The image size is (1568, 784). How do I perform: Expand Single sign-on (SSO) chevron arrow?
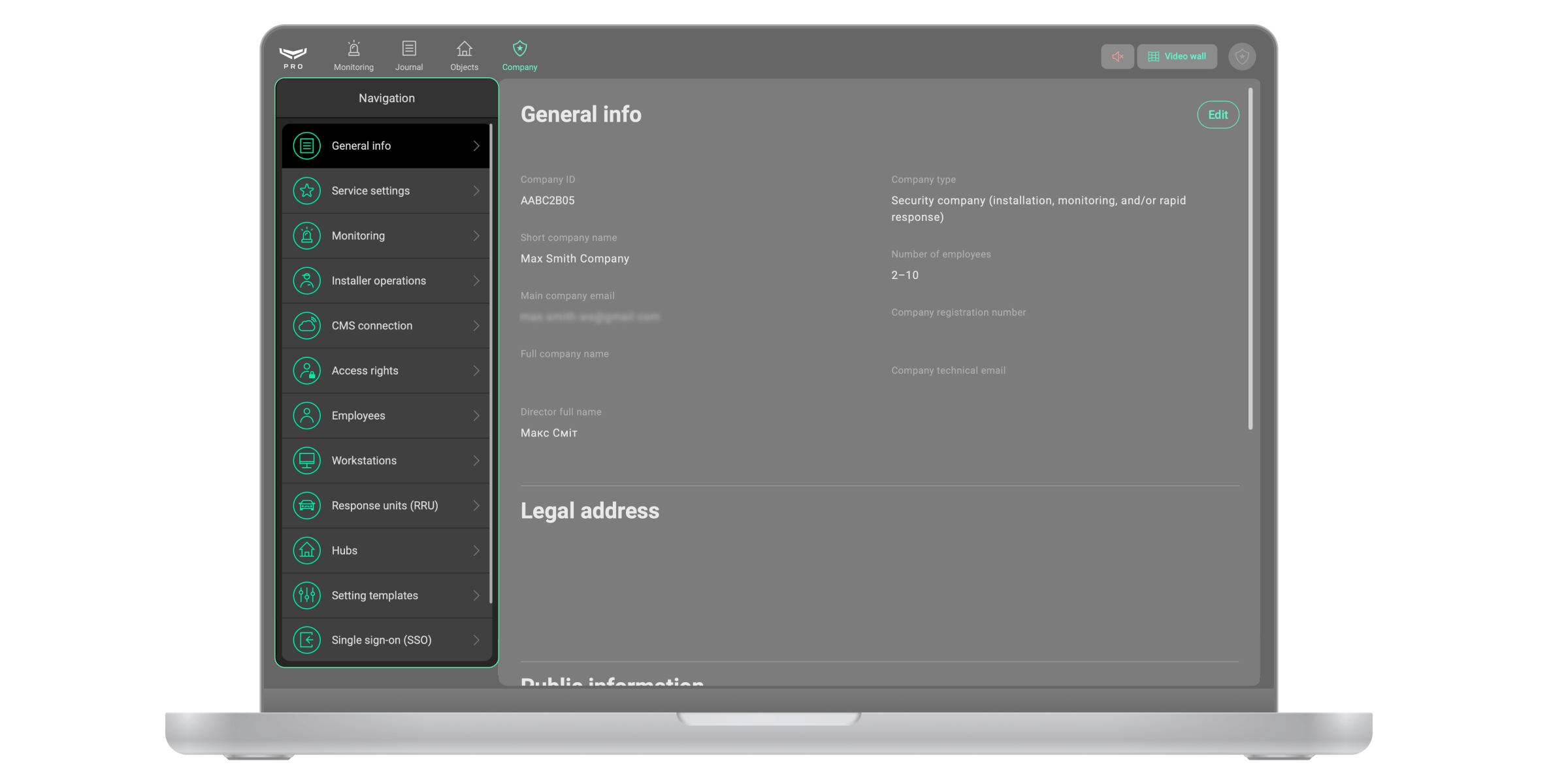(476, 640)
